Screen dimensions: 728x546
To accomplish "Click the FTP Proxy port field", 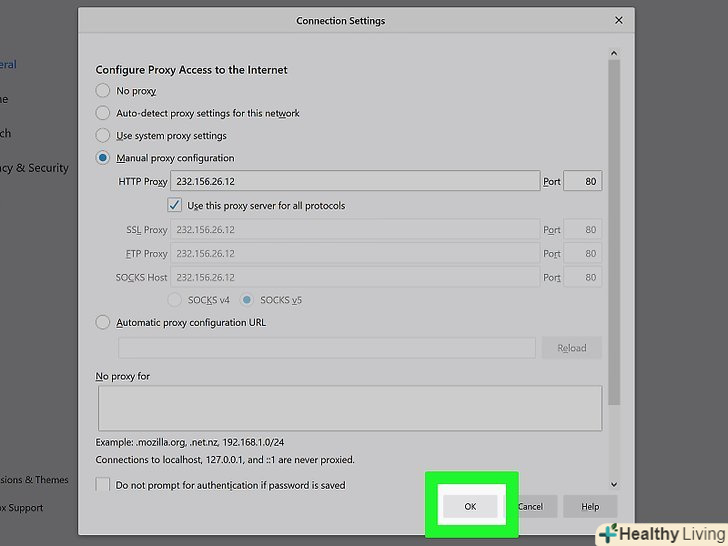I will pyautogui.click(x=583, y=254).
